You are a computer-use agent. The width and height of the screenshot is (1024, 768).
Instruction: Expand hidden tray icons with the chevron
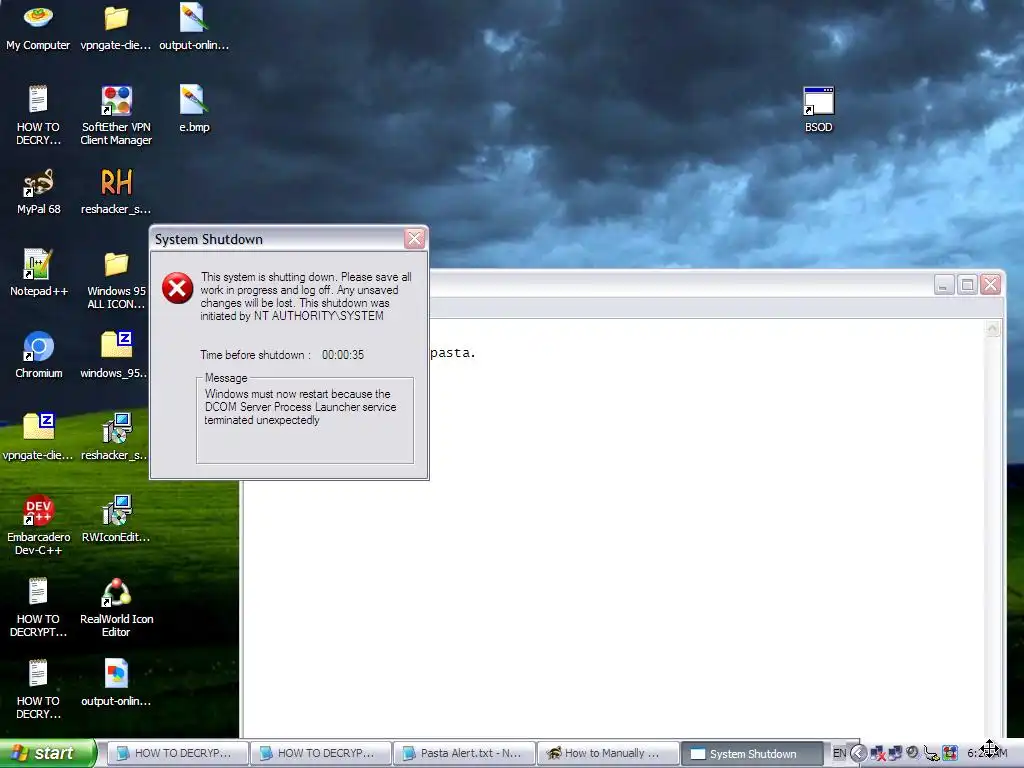click(x=859, y=754)
